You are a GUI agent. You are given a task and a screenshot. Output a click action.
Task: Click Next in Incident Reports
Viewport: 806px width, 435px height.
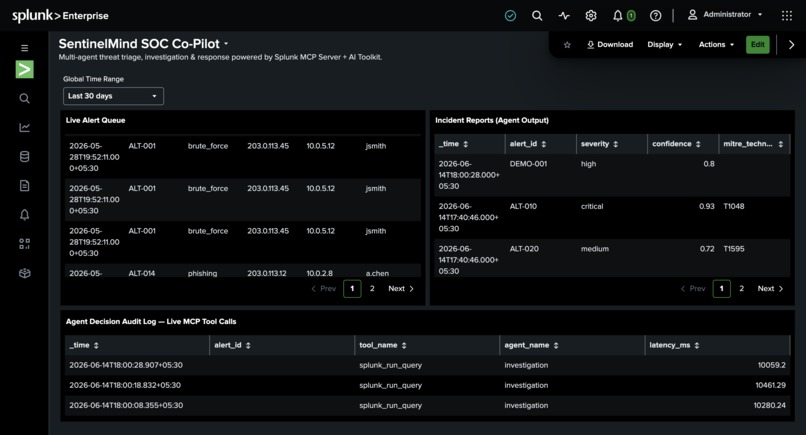771,288
